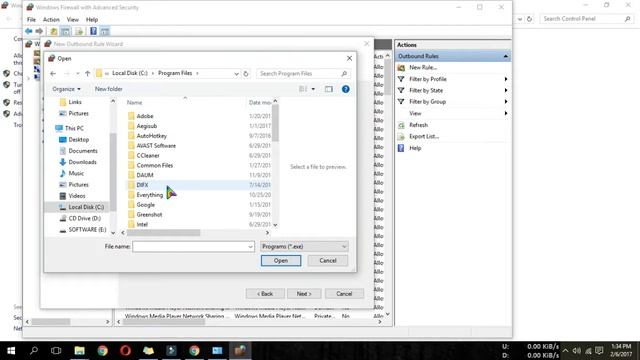
Task: Open the File name history dropdown arrow
Action: point(250,247)
